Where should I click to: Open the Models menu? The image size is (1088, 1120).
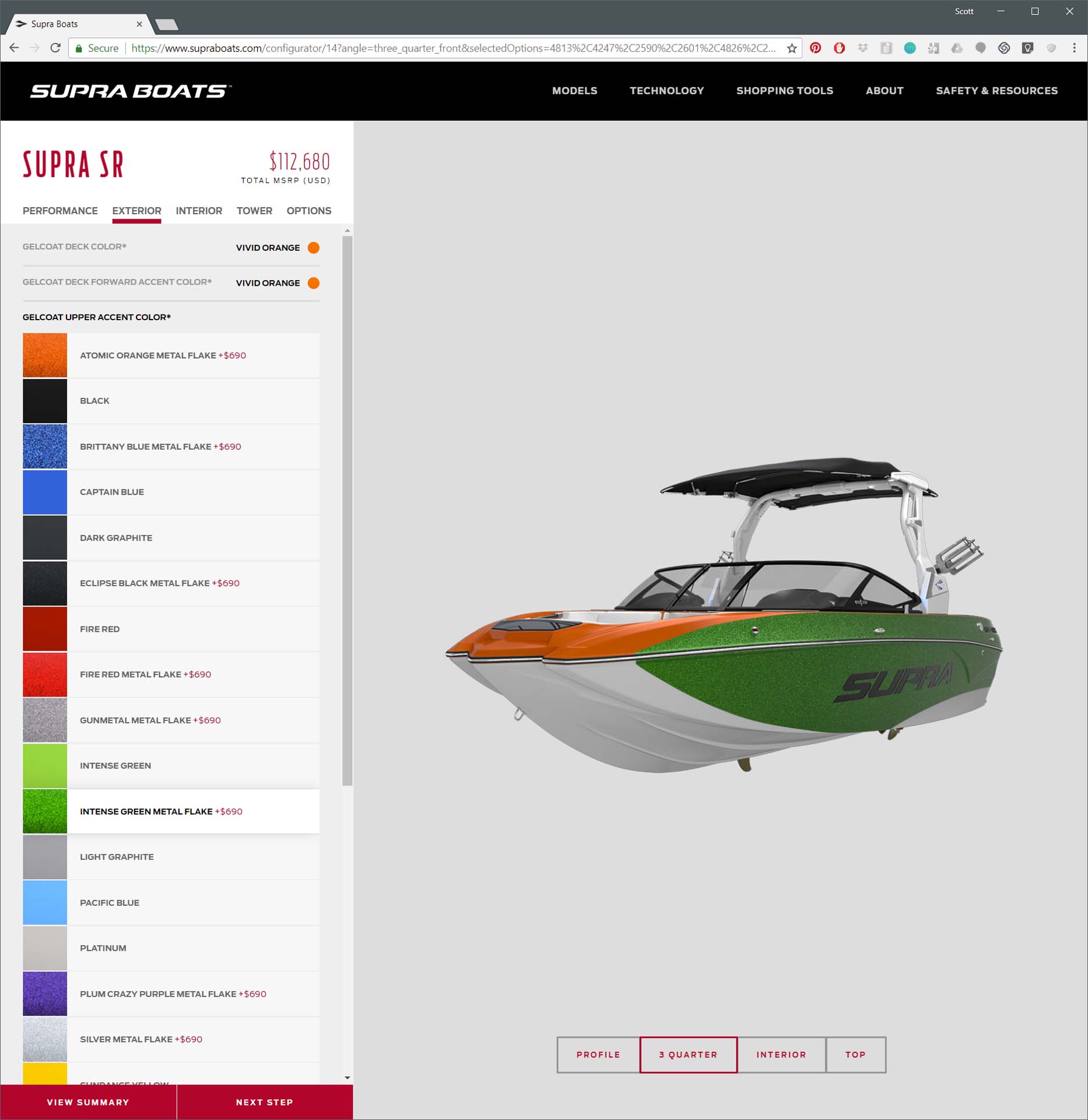click(574, 90)
